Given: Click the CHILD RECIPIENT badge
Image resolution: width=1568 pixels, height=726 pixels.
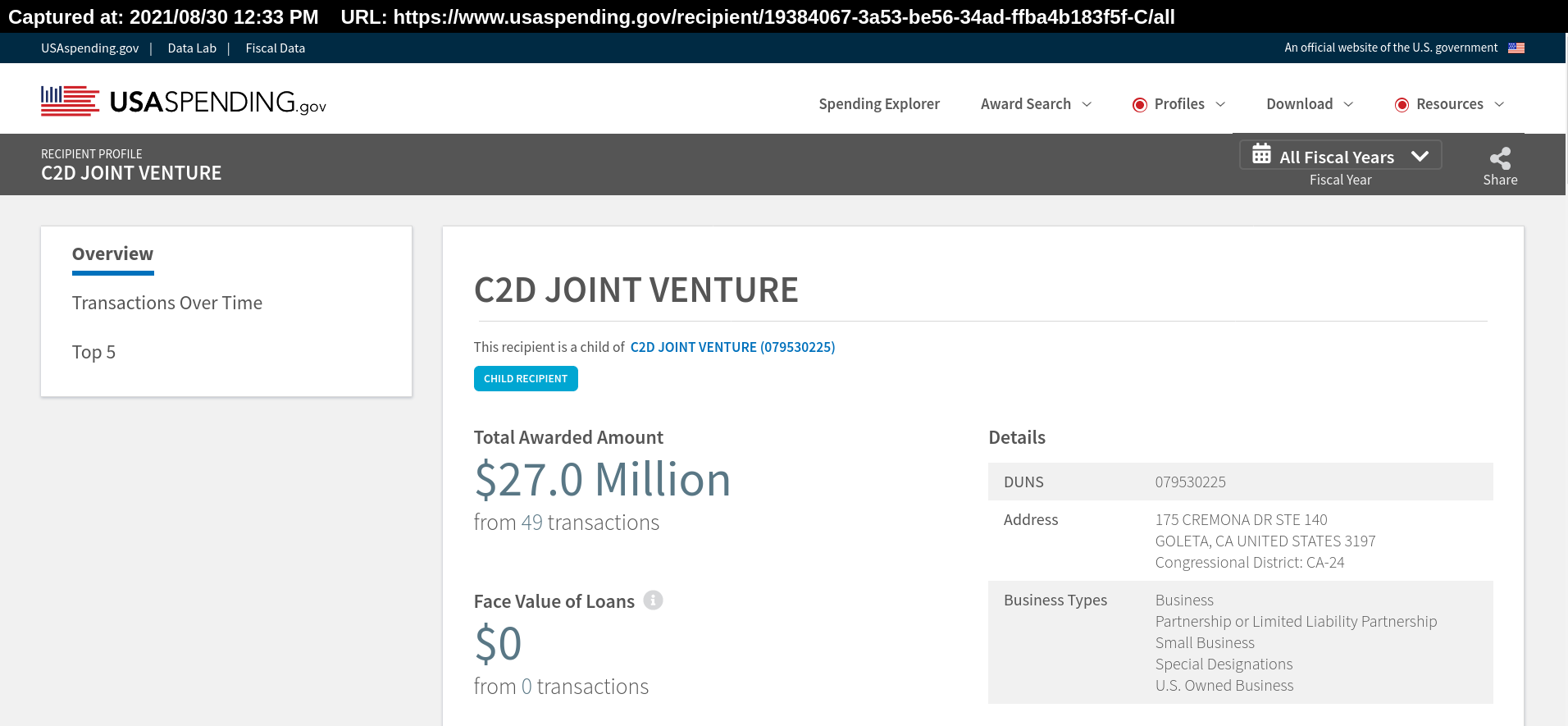Looking at the screenshot, I should point(526,379).
